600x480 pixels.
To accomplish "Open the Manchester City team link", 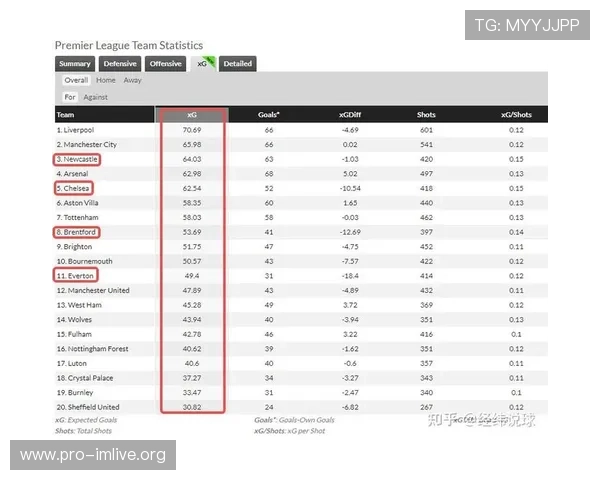I will pyautogui.click(x=86, y=145).
